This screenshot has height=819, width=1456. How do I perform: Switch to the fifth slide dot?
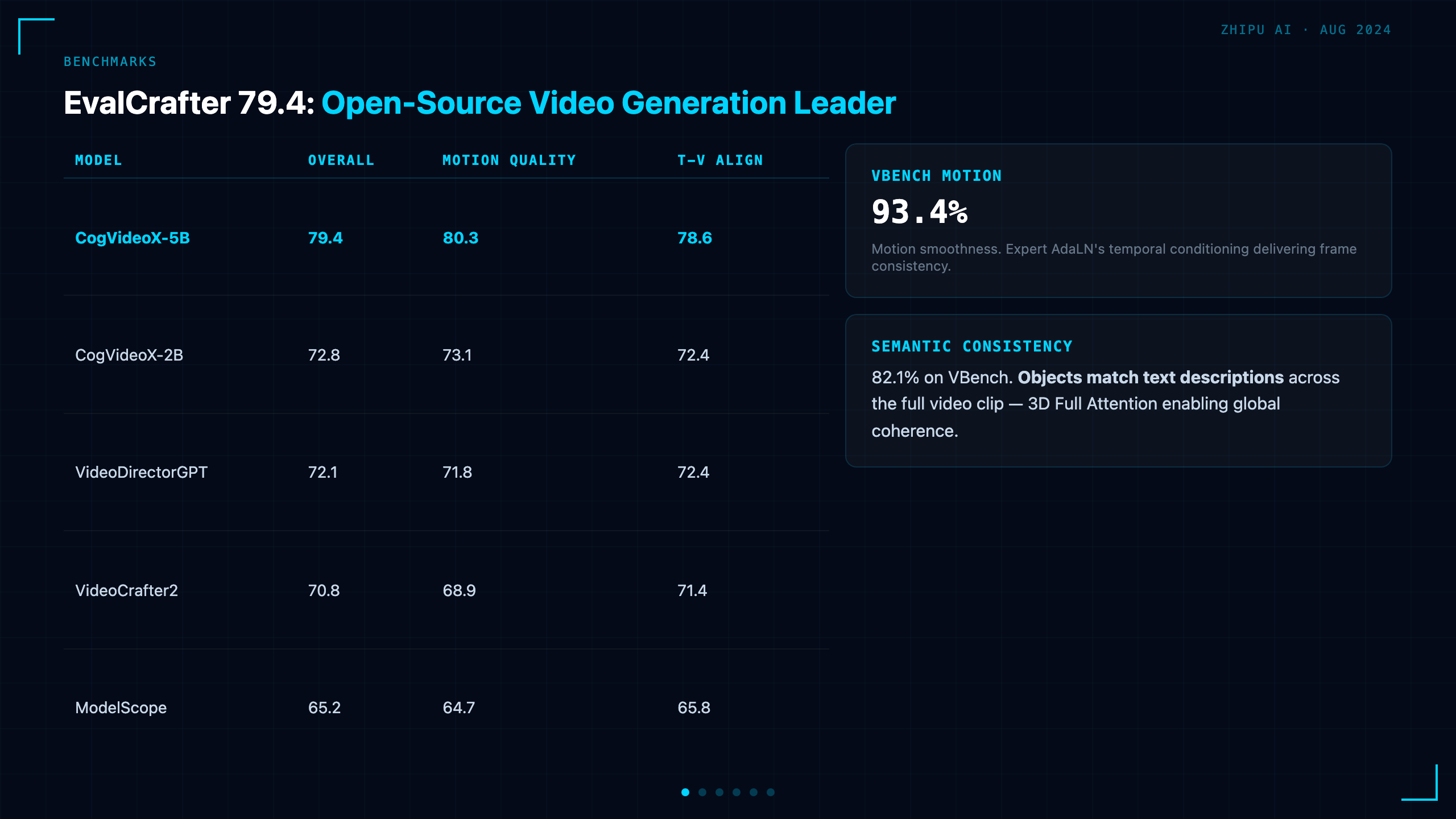click(754, 792)
